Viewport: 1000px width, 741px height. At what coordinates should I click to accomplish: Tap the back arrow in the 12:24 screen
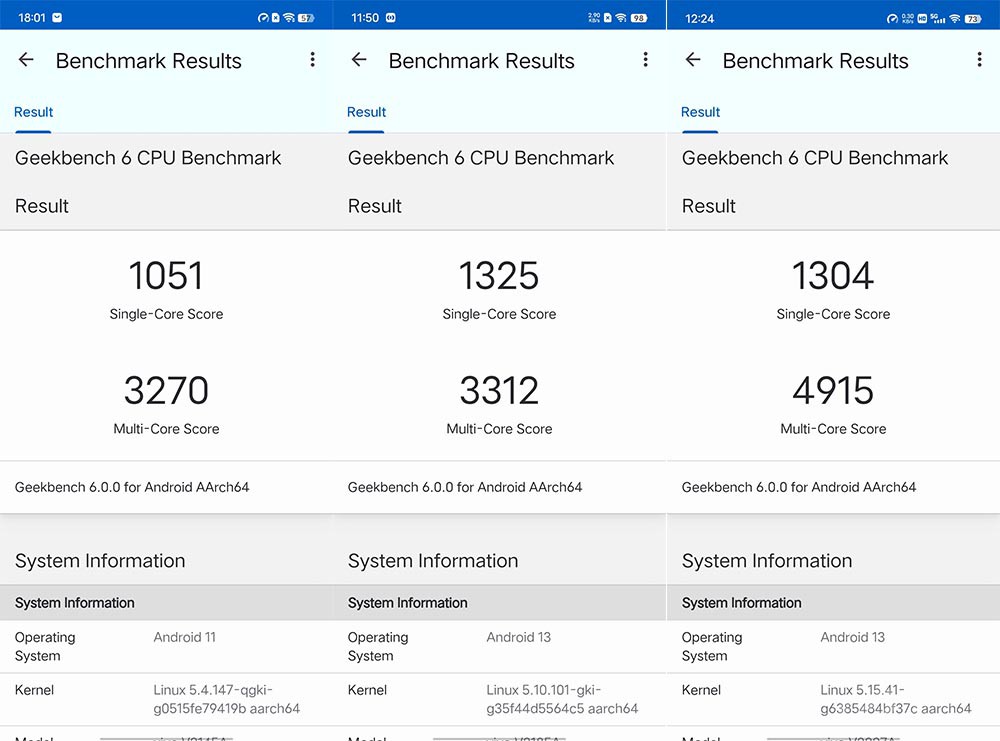tap(693, 60)
